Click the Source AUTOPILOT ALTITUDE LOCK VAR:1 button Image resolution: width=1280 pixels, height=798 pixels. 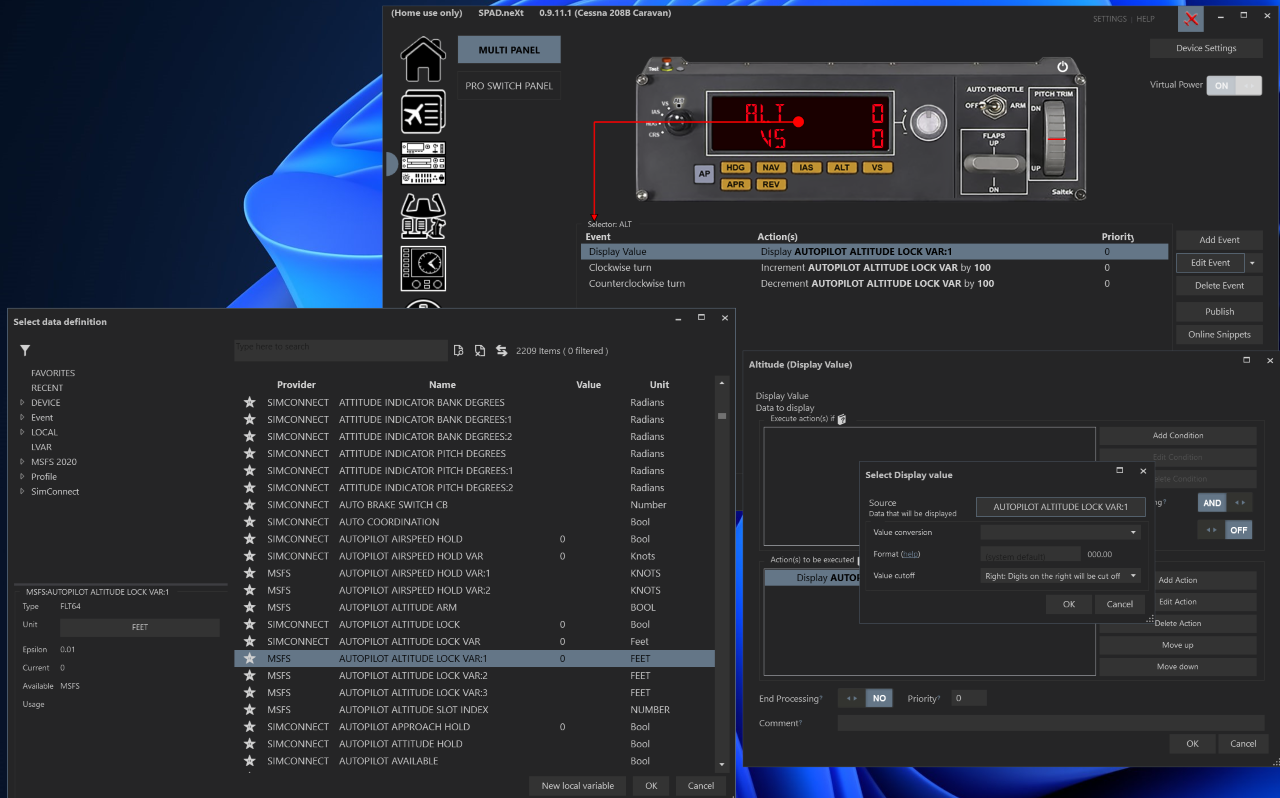tap(1061, 507)
